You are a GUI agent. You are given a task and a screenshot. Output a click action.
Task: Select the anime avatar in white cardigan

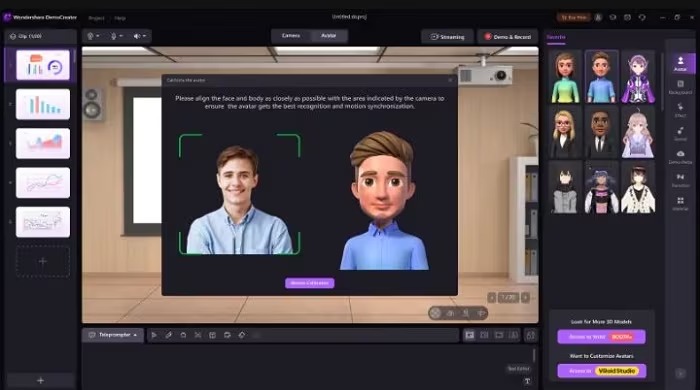point(638,188)
